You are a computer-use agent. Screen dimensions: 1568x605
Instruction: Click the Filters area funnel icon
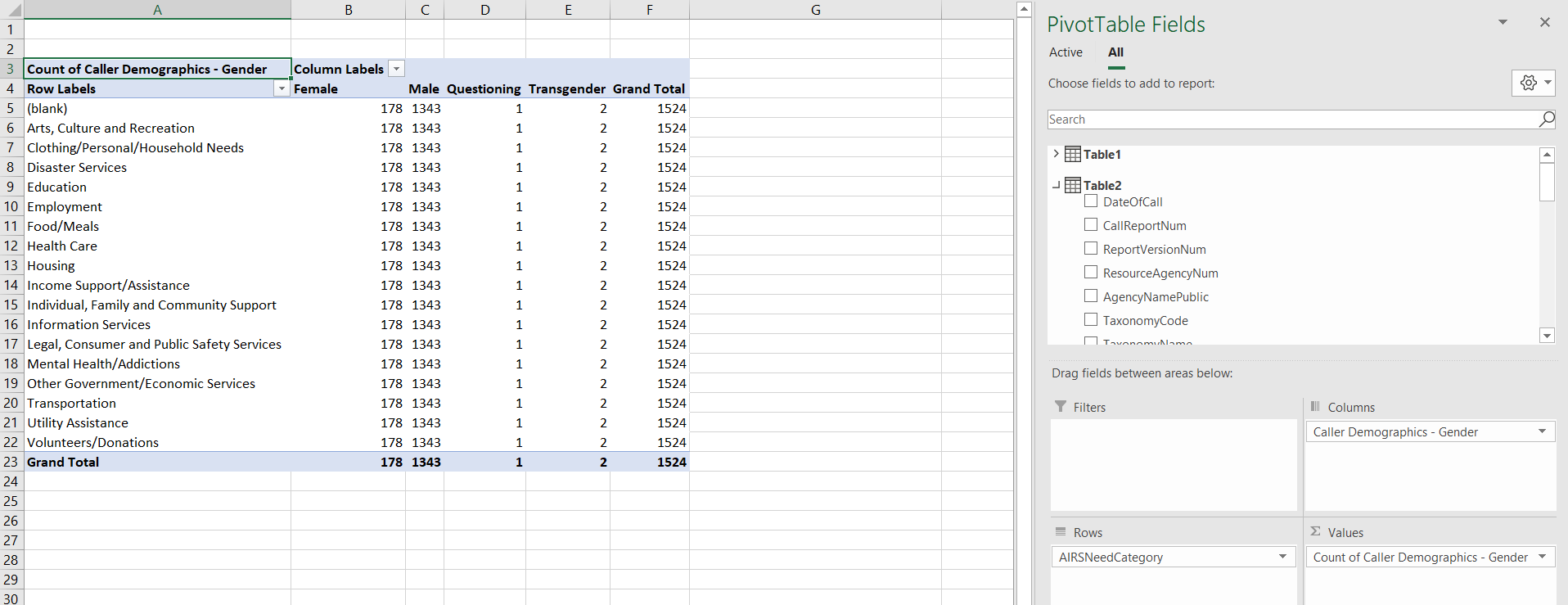1061,406
